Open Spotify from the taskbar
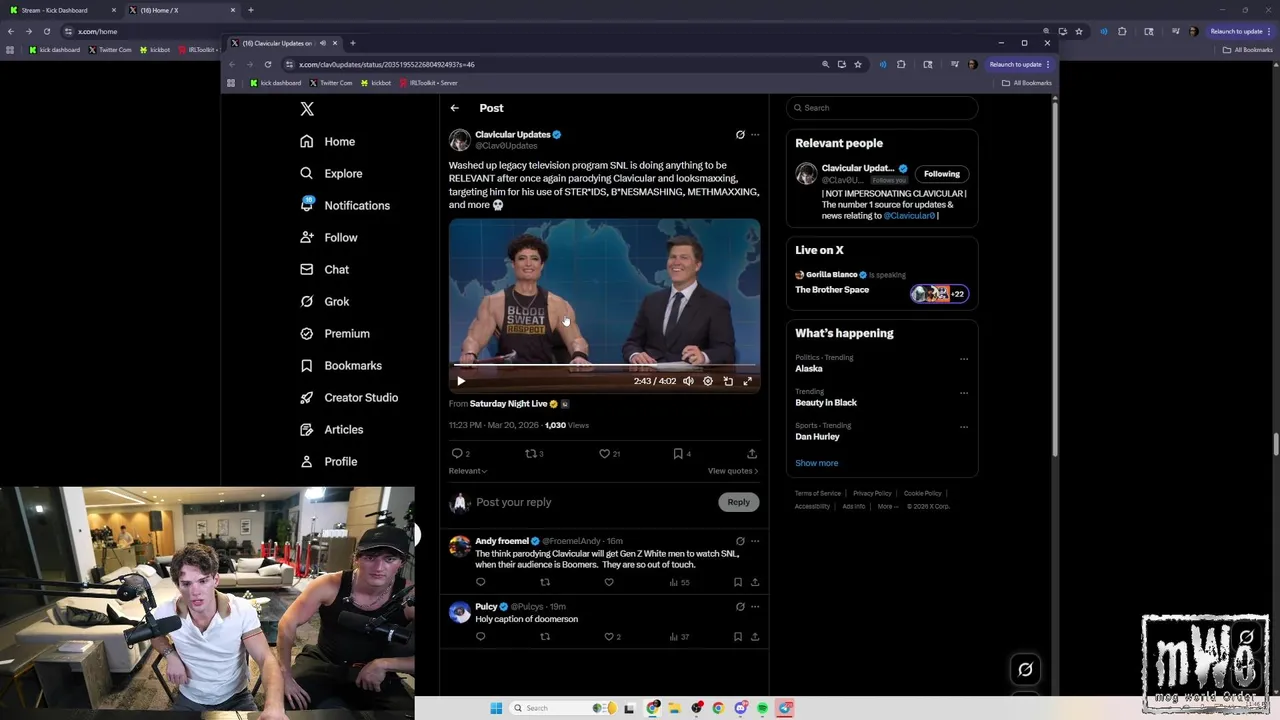 (762, 708)
